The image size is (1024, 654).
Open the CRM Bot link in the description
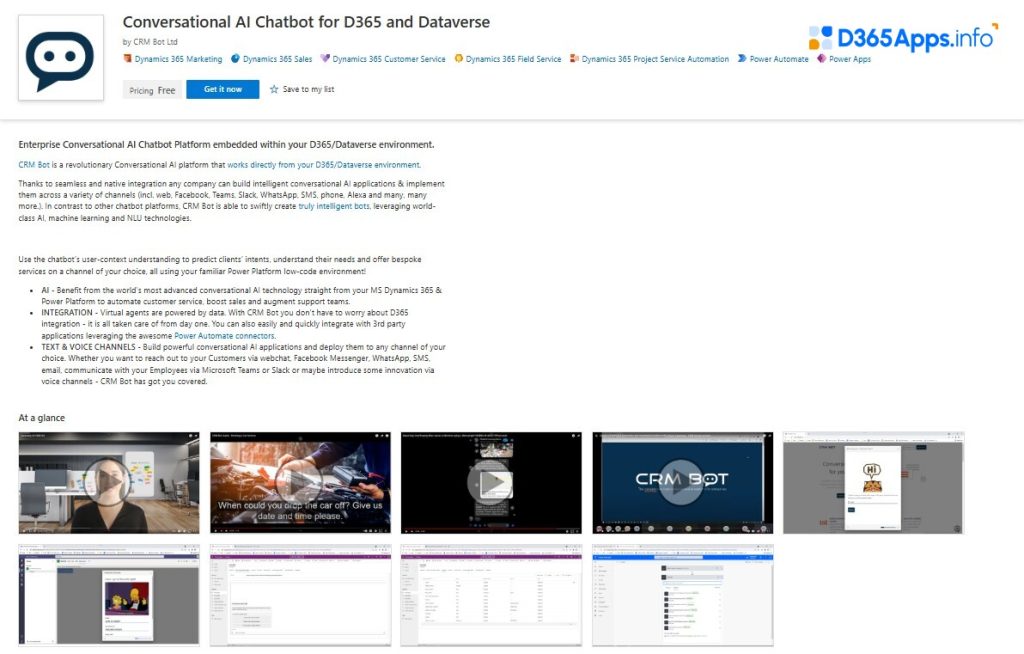point(34,165)
